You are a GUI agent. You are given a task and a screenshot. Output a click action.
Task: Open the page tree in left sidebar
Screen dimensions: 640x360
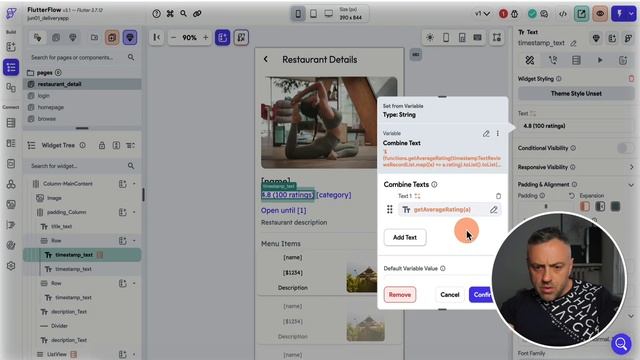11,67
